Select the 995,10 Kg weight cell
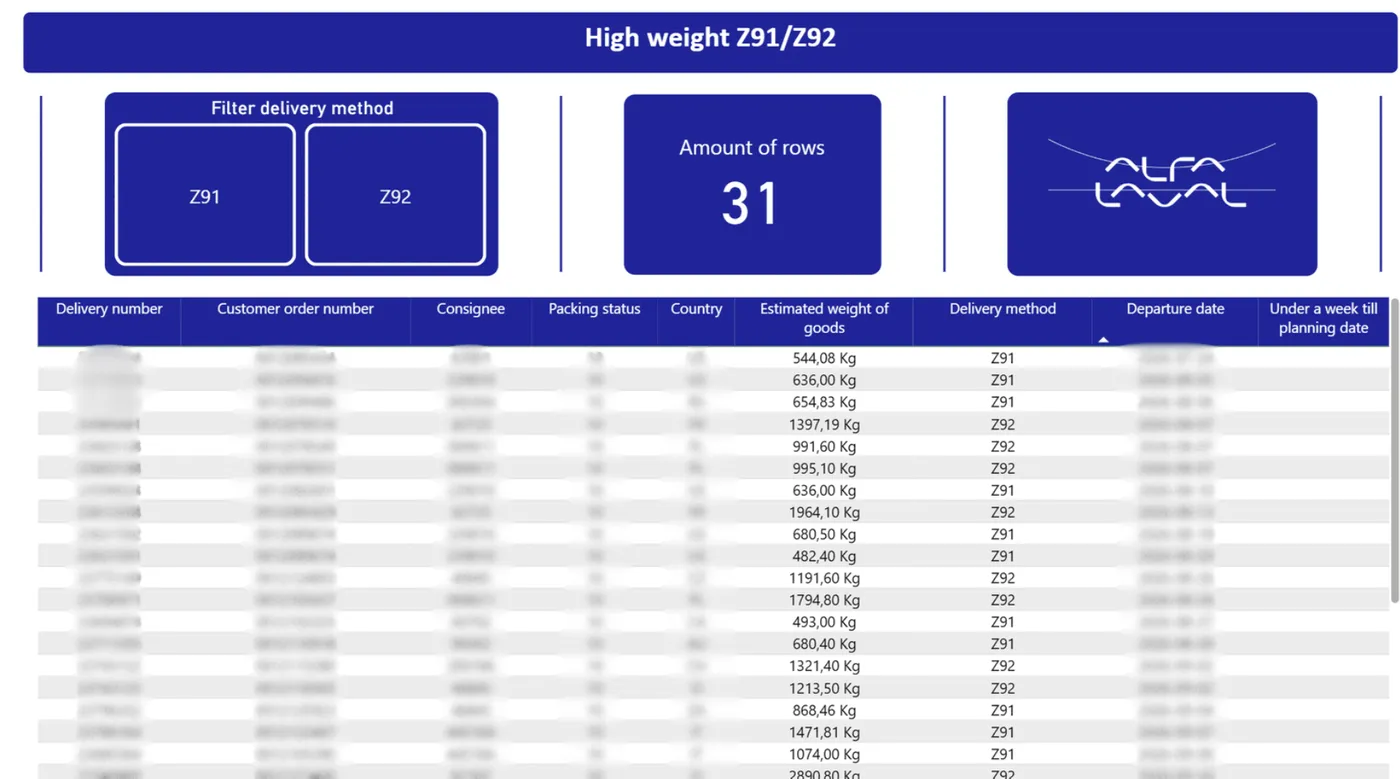 [824, 468]
